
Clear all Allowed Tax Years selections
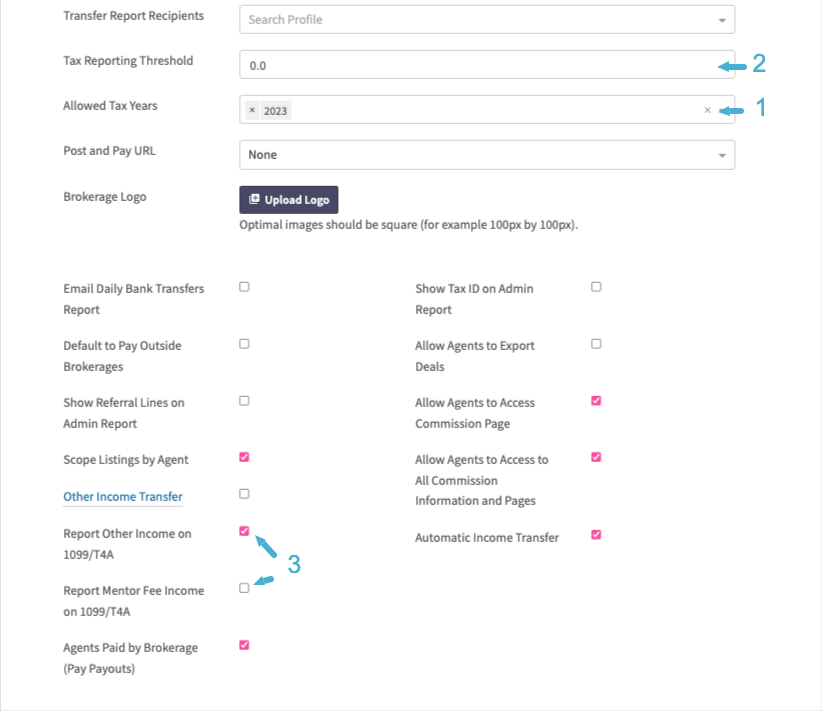[x=707, y=110]
